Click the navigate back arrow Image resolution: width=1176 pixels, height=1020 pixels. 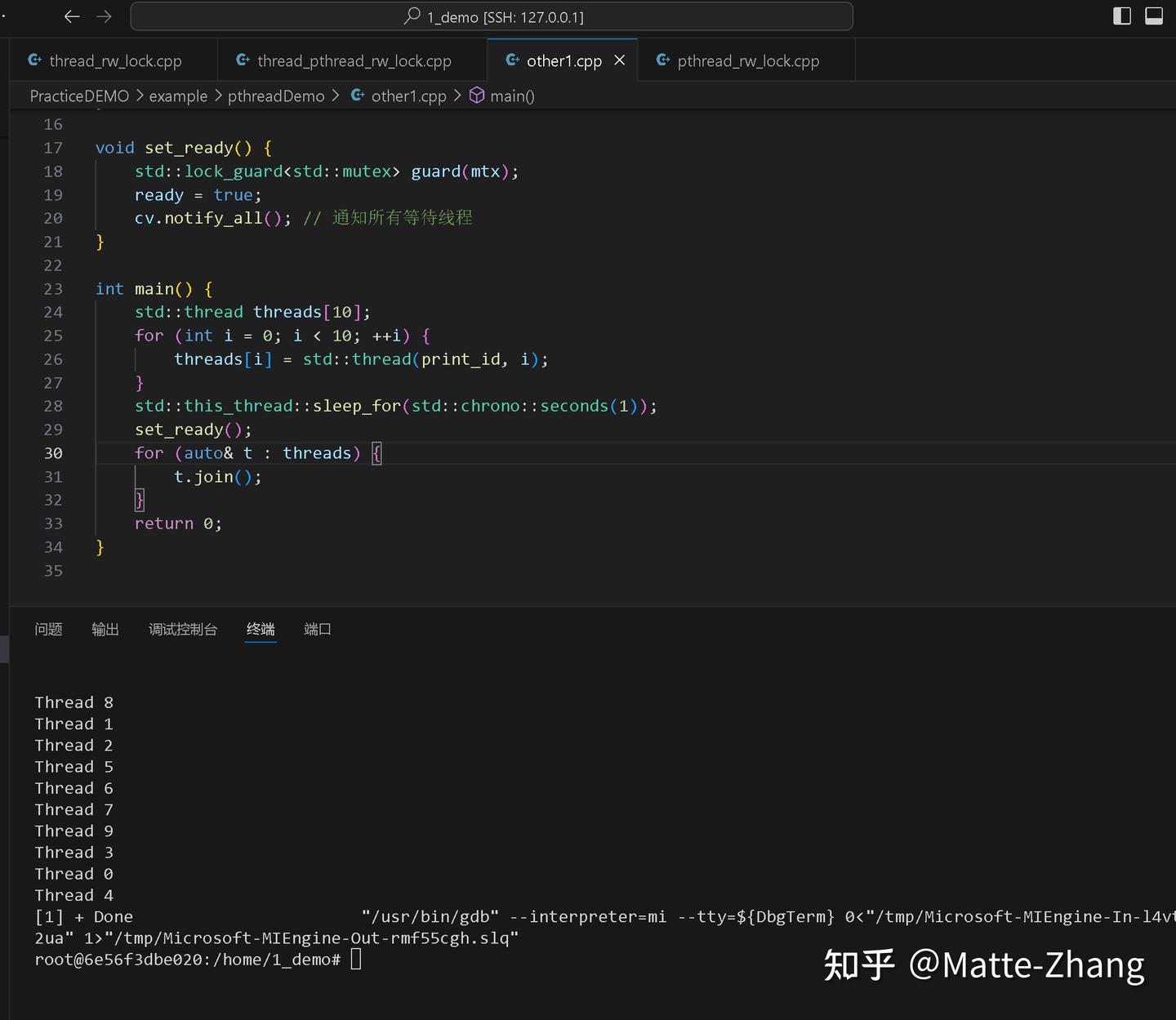pyautogui.click(x=72, y=16)
